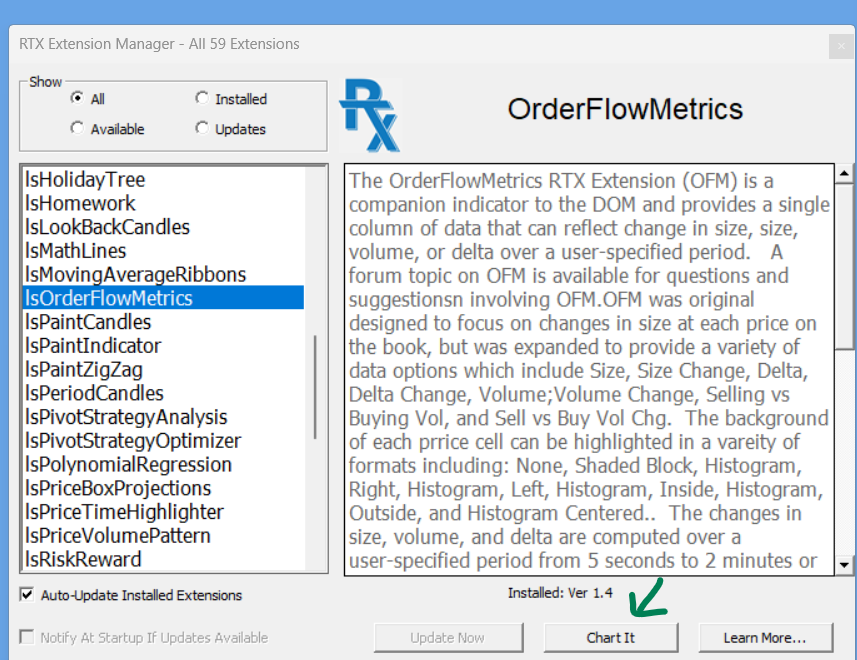Click description scrollbar up arrow
Screen dimensions: 857x660
coord(844,174)
